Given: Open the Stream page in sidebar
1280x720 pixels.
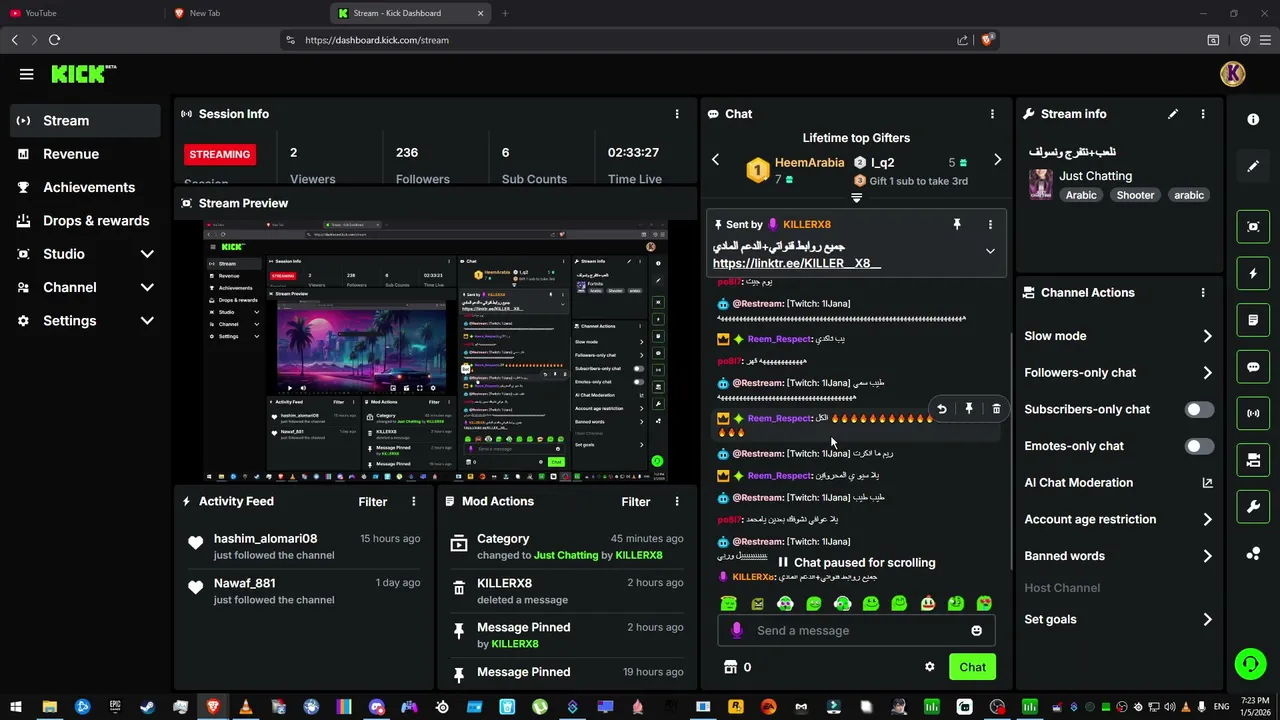Looking at the screenshot, I should pos(86,120).
